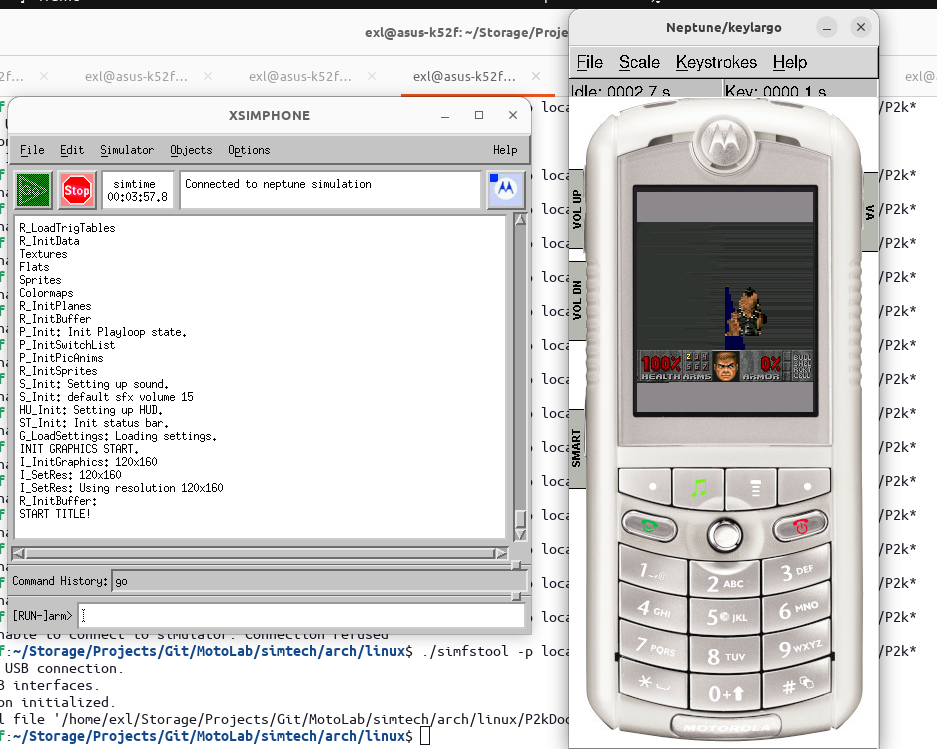Minimize the Neptune/keylargo window
The width and height of the screenshot is (937, 749).
pyautogui.click(x=827, y=27)
